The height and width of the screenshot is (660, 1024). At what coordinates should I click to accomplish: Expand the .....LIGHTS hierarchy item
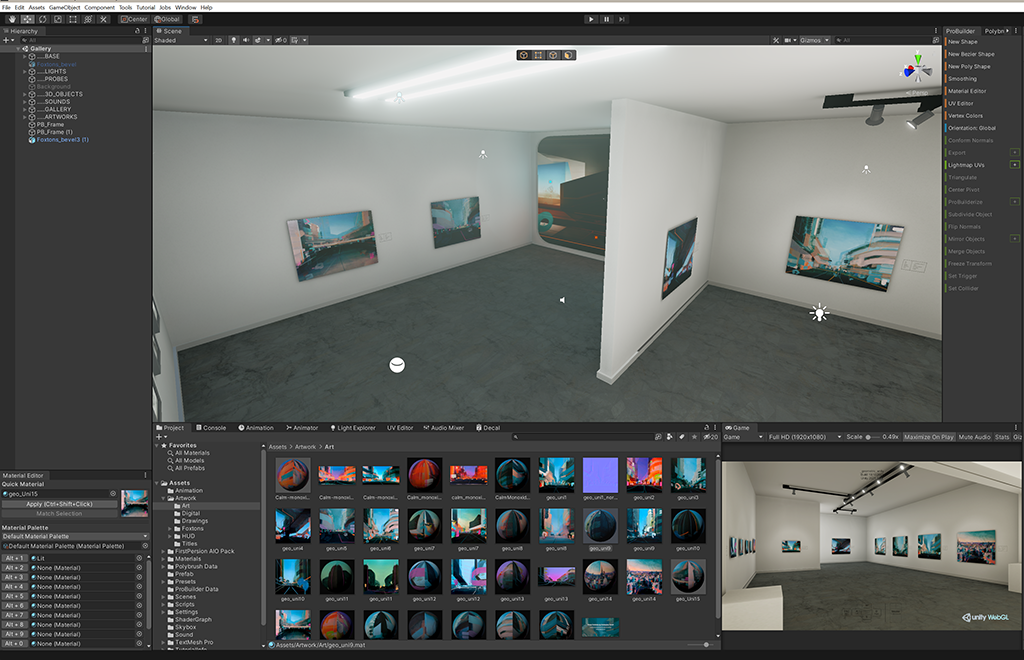click(25, 71)
